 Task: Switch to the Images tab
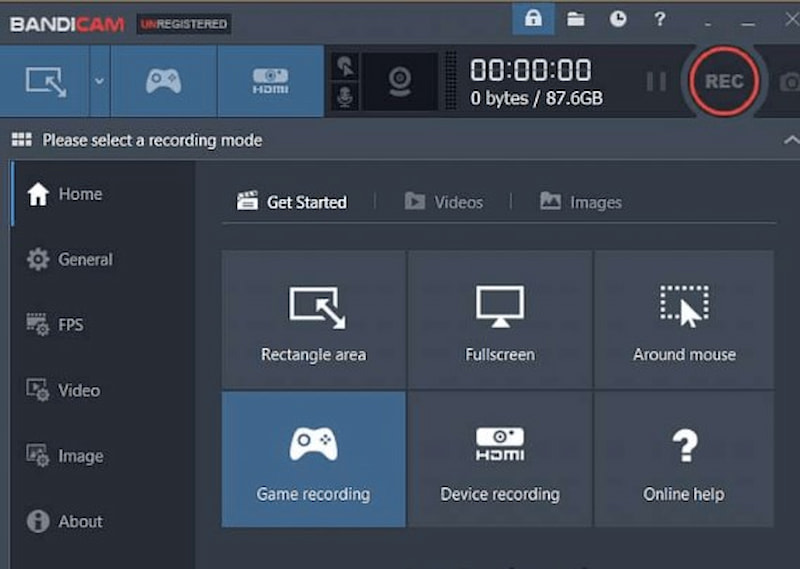[580, 202]
